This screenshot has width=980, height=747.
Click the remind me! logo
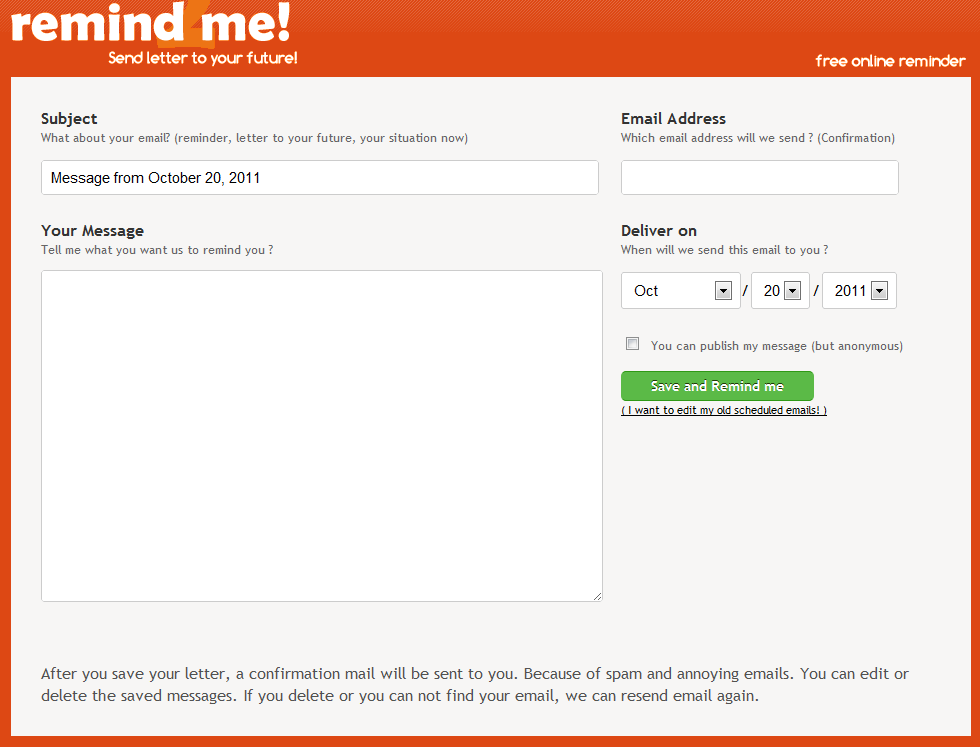point(152,24)
